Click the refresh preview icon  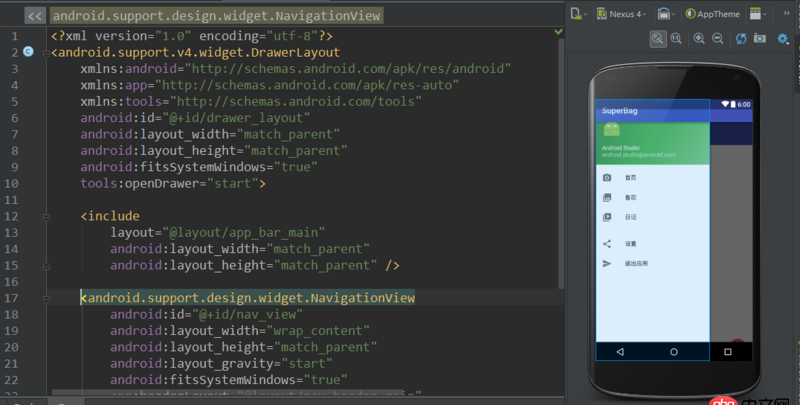click(741, 39)
